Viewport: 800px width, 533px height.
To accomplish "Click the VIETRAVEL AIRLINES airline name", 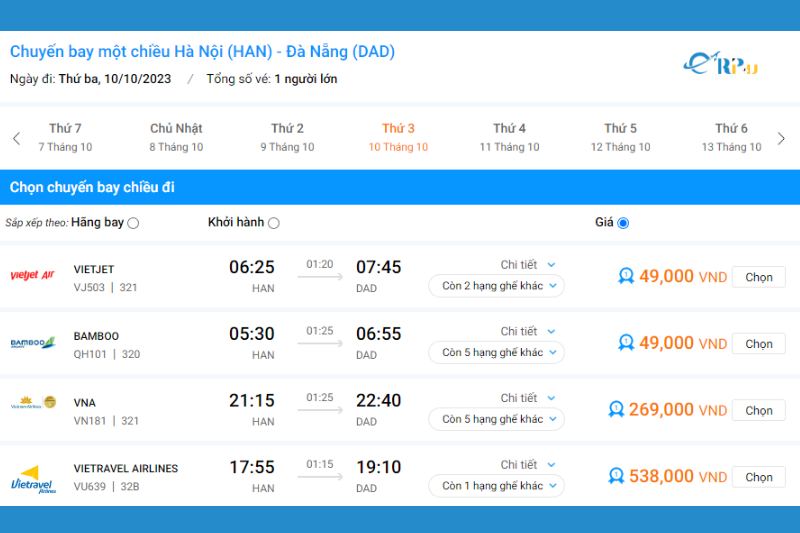I will pyautogui.click(x=126, y=468).
